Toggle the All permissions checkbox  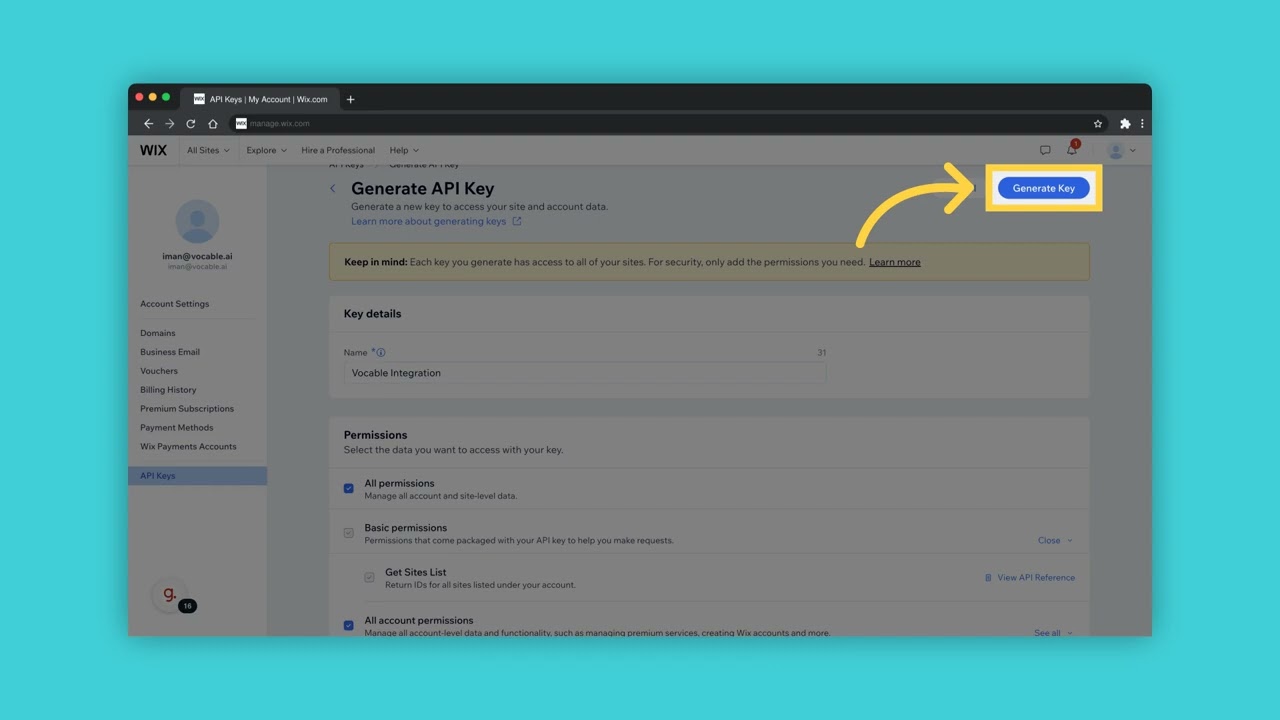[348, 489]
